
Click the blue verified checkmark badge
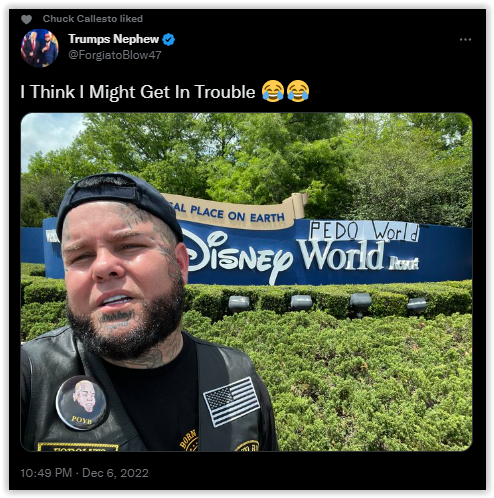point(169,39)
